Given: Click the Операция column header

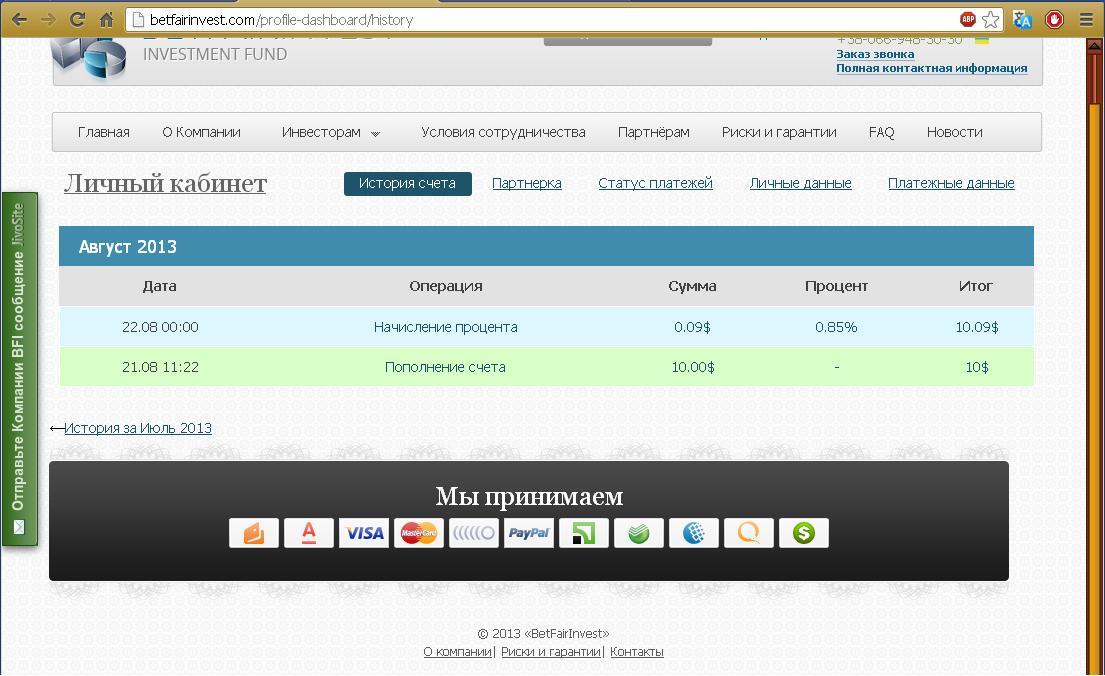Looking at the screenshot, I should [x=445, y=286].
